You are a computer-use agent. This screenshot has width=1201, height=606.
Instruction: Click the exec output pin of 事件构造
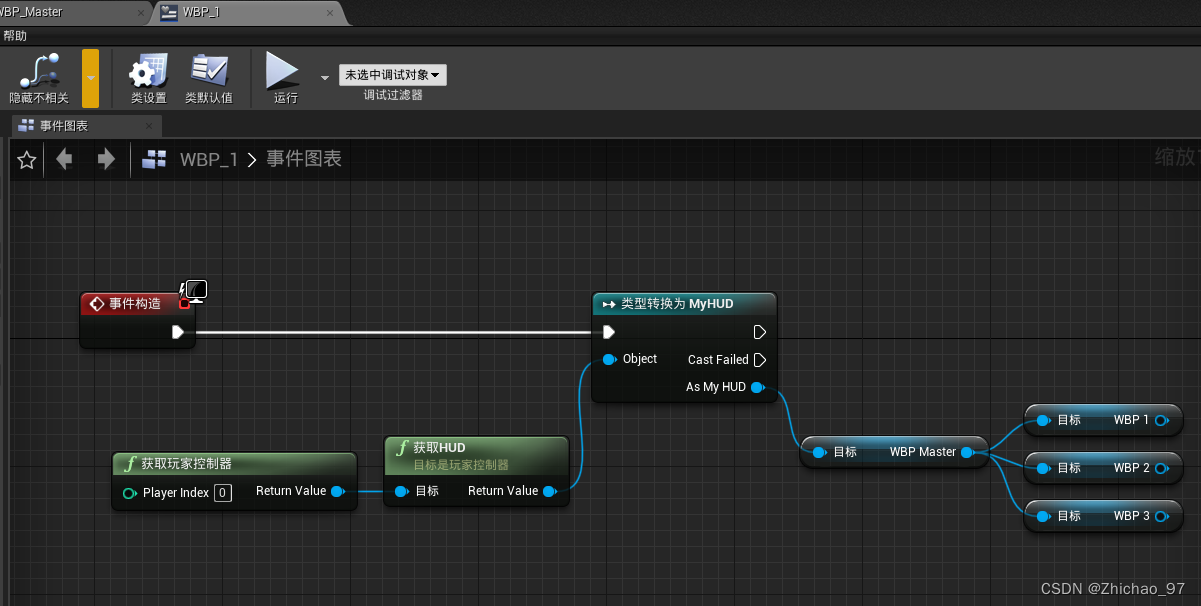point(178,332)
